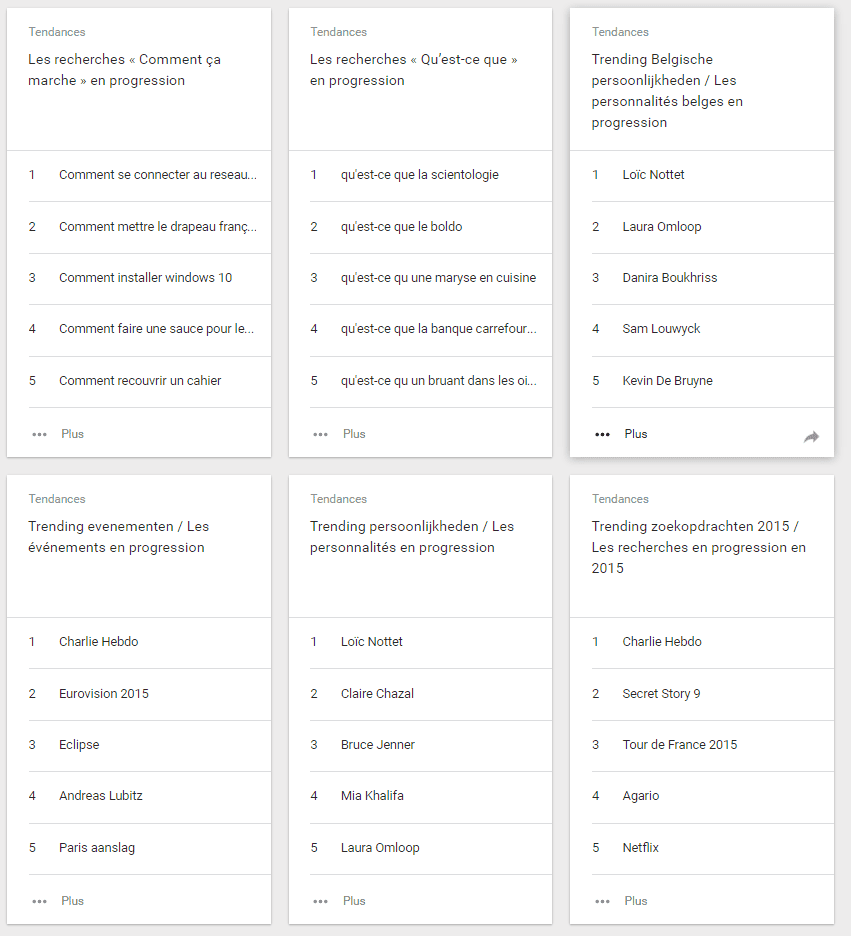Open the ellipsis icon on Trending zoekopdrachten 2015 card
The width and height of the screenshot is (851, 936).
[602, 900]
